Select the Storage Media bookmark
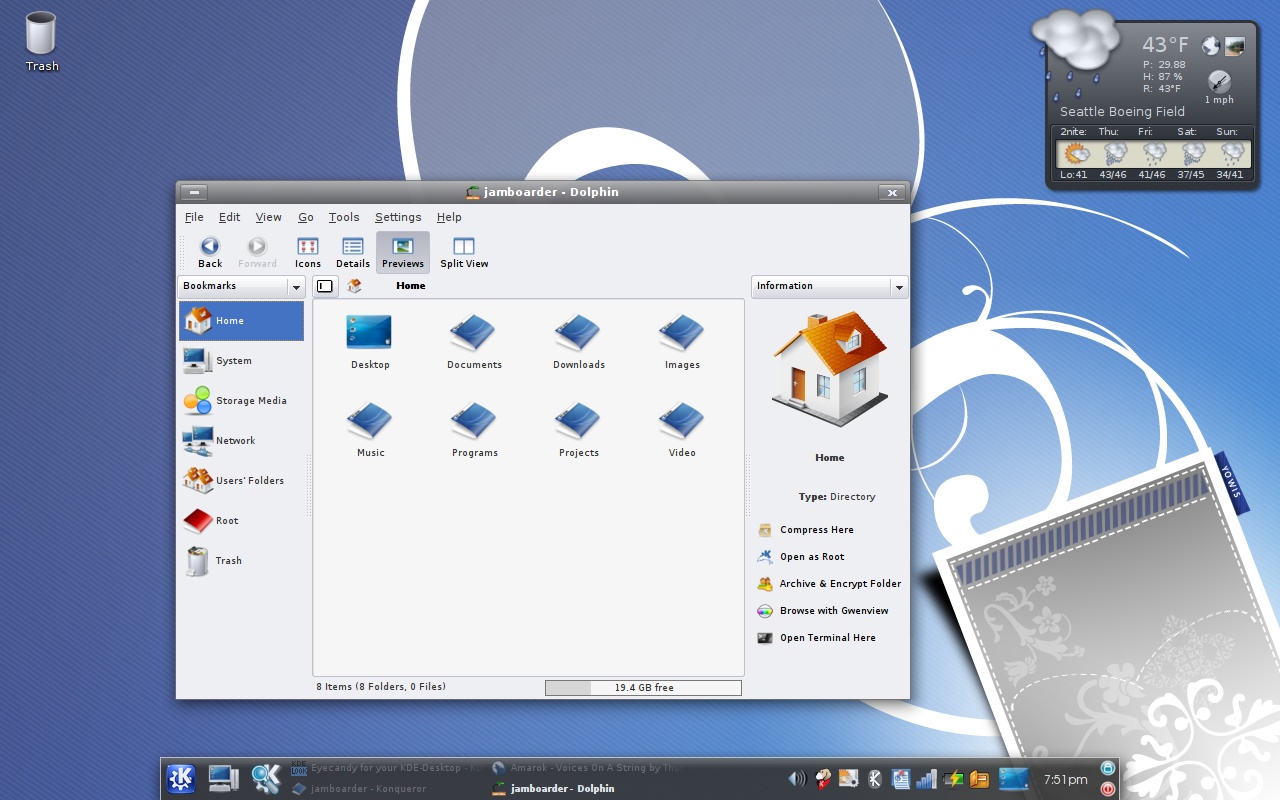Viewport: 1280px width, 800px height. [241, 401]
